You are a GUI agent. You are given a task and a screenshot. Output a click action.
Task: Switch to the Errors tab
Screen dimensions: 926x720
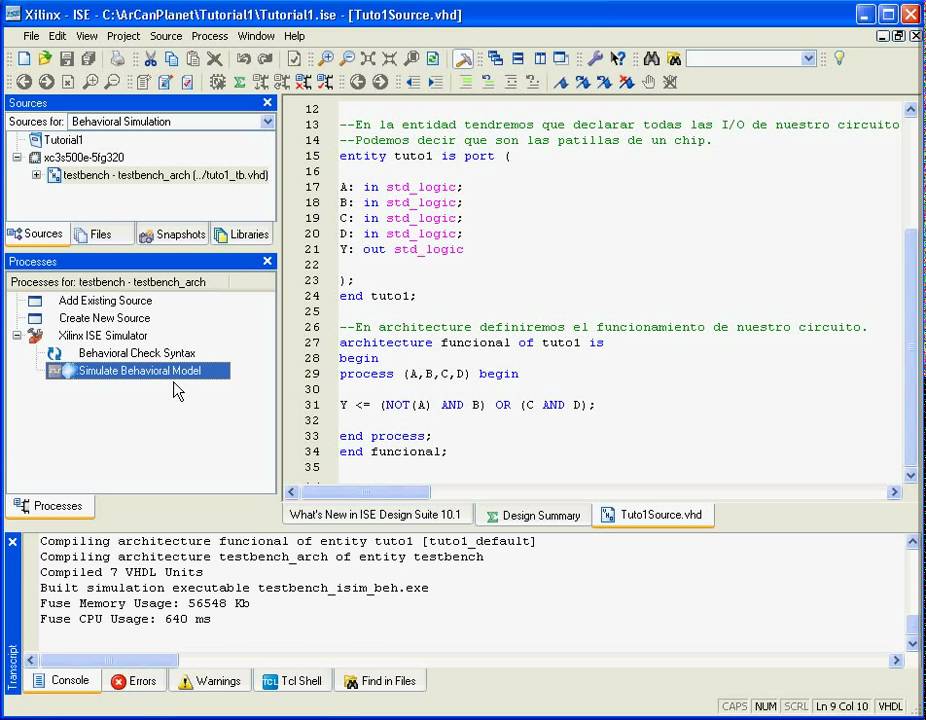[x=134, y=681]
